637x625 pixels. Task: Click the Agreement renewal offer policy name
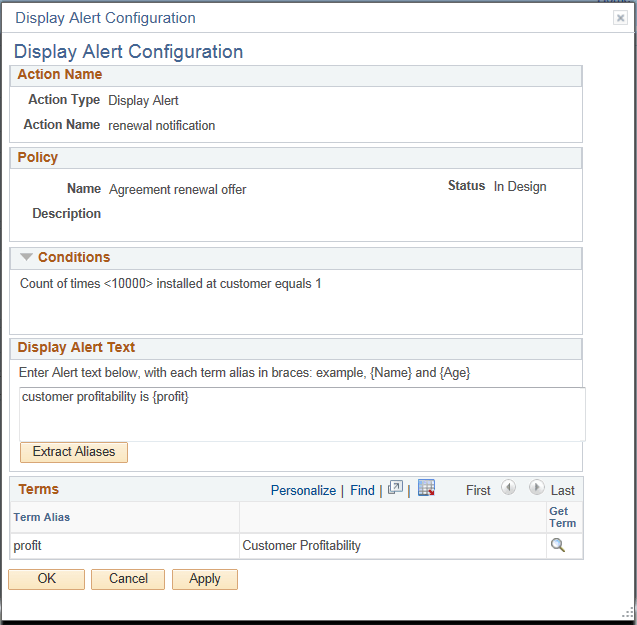point(178,189)
